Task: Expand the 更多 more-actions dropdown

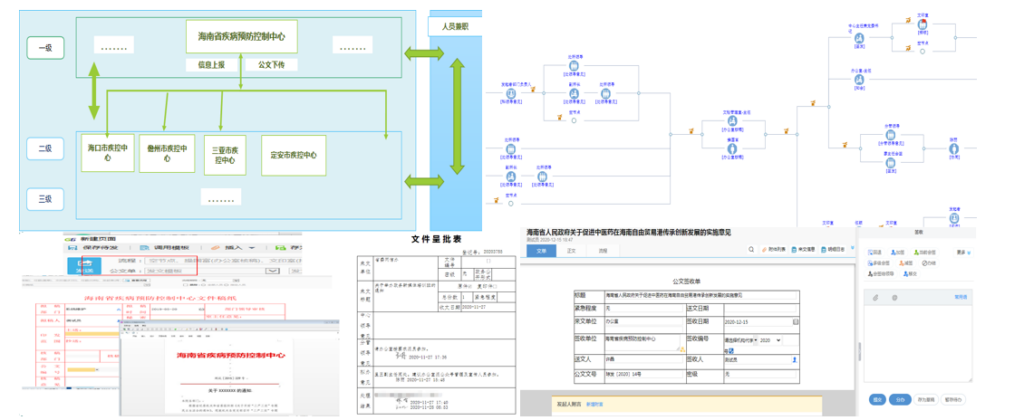Action: 962,251
